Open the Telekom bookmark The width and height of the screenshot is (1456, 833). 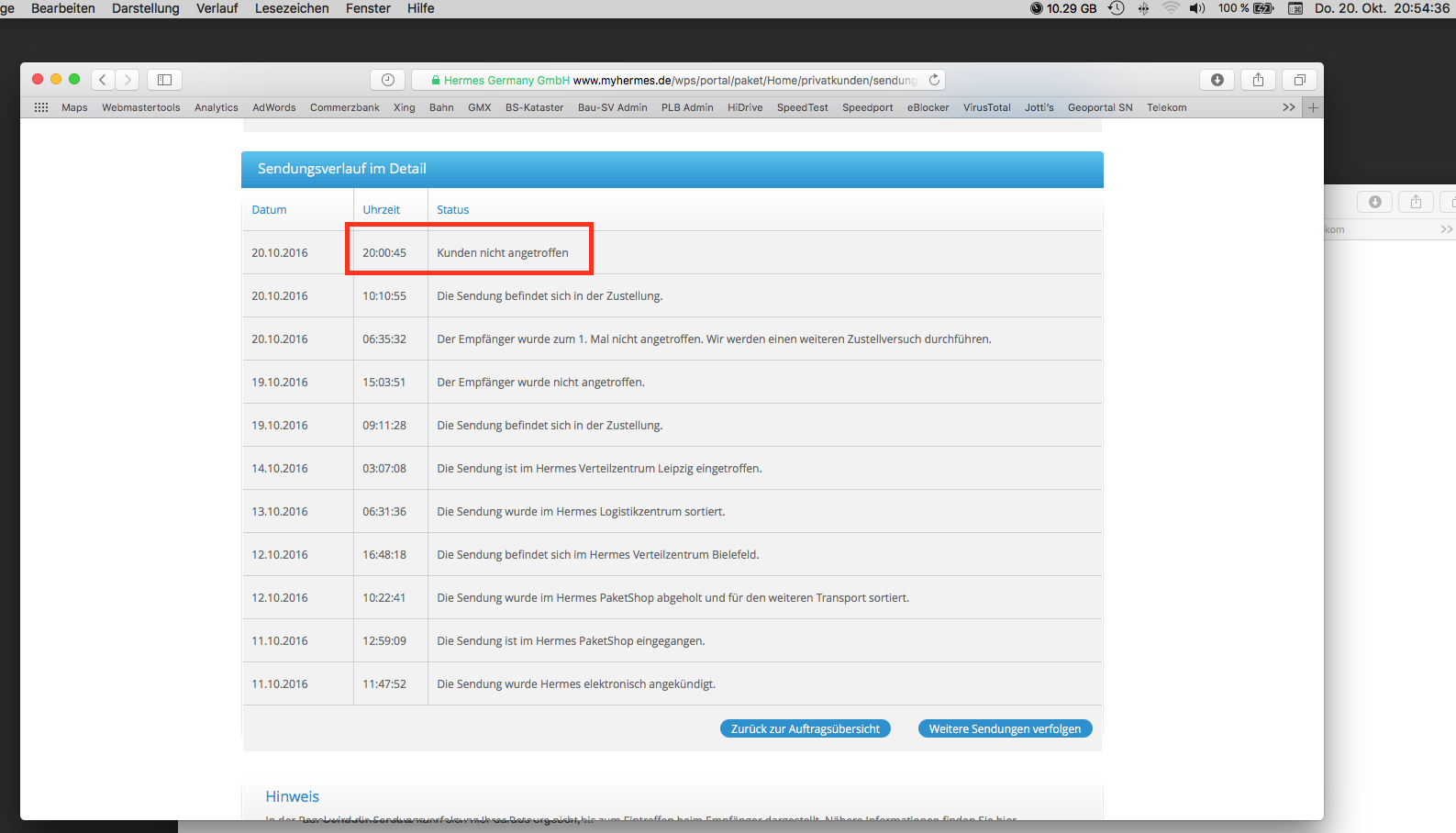(1167, 107)
